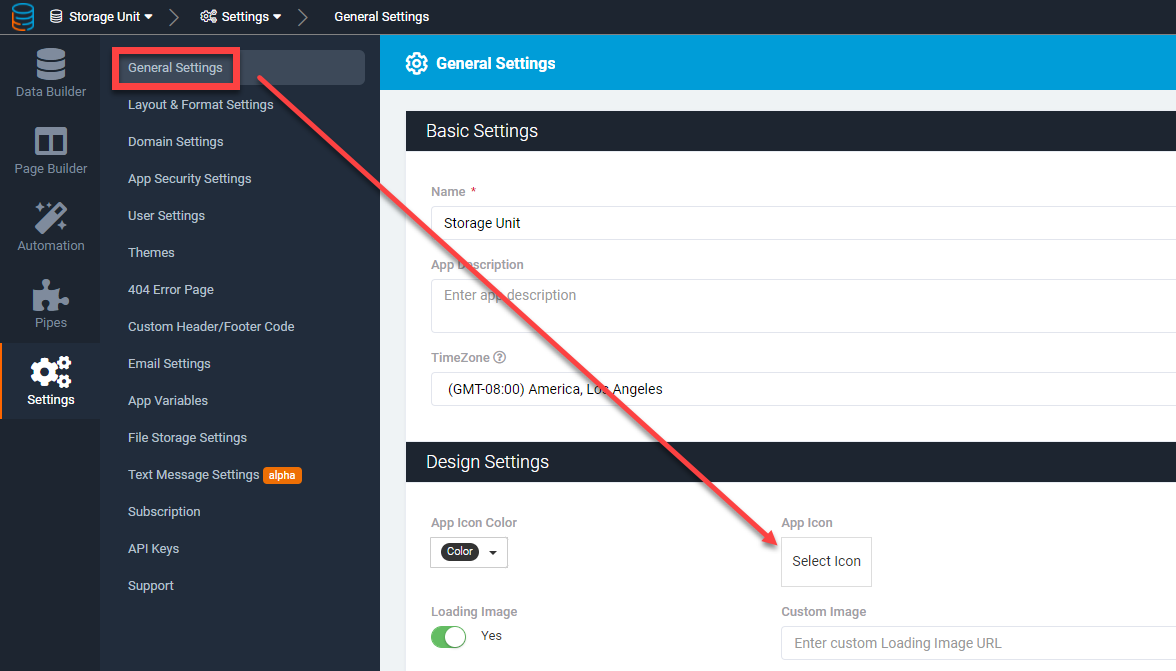The width and height of the screenshot is (1176, 671).
Task: Select the Page Builder icon
Action: tap(49, 148)
